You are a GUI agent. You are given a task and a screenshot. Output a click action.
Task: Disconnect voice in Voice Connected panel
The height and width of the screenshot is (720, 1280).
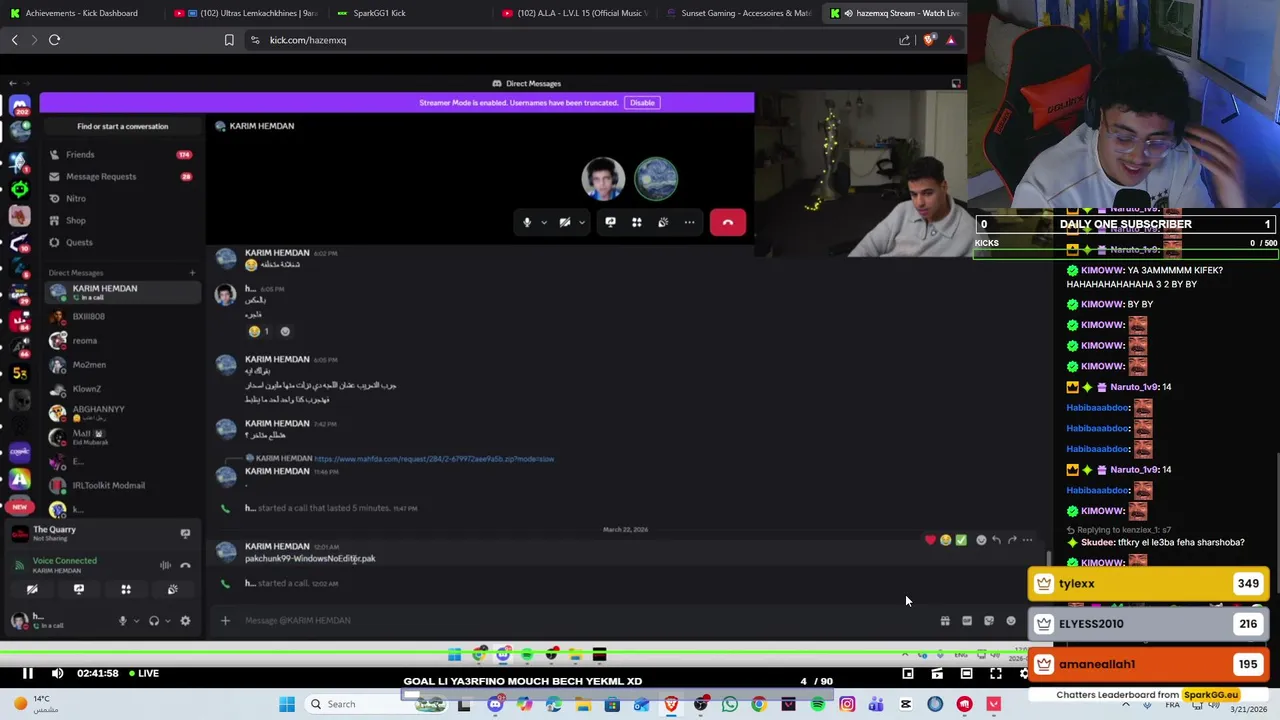point(185,565)
